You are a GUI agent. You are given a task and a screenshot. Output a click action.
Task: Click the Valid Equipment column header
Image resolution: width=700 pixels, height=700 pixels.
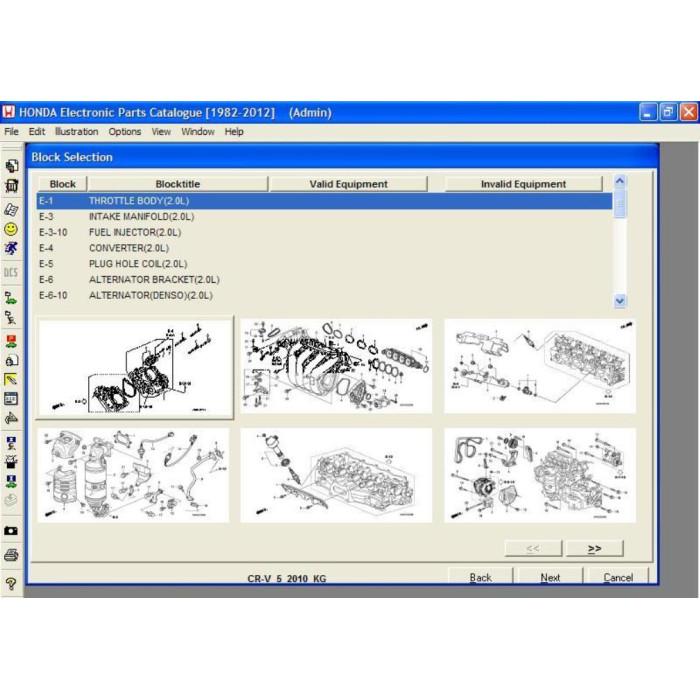point(348,184)
